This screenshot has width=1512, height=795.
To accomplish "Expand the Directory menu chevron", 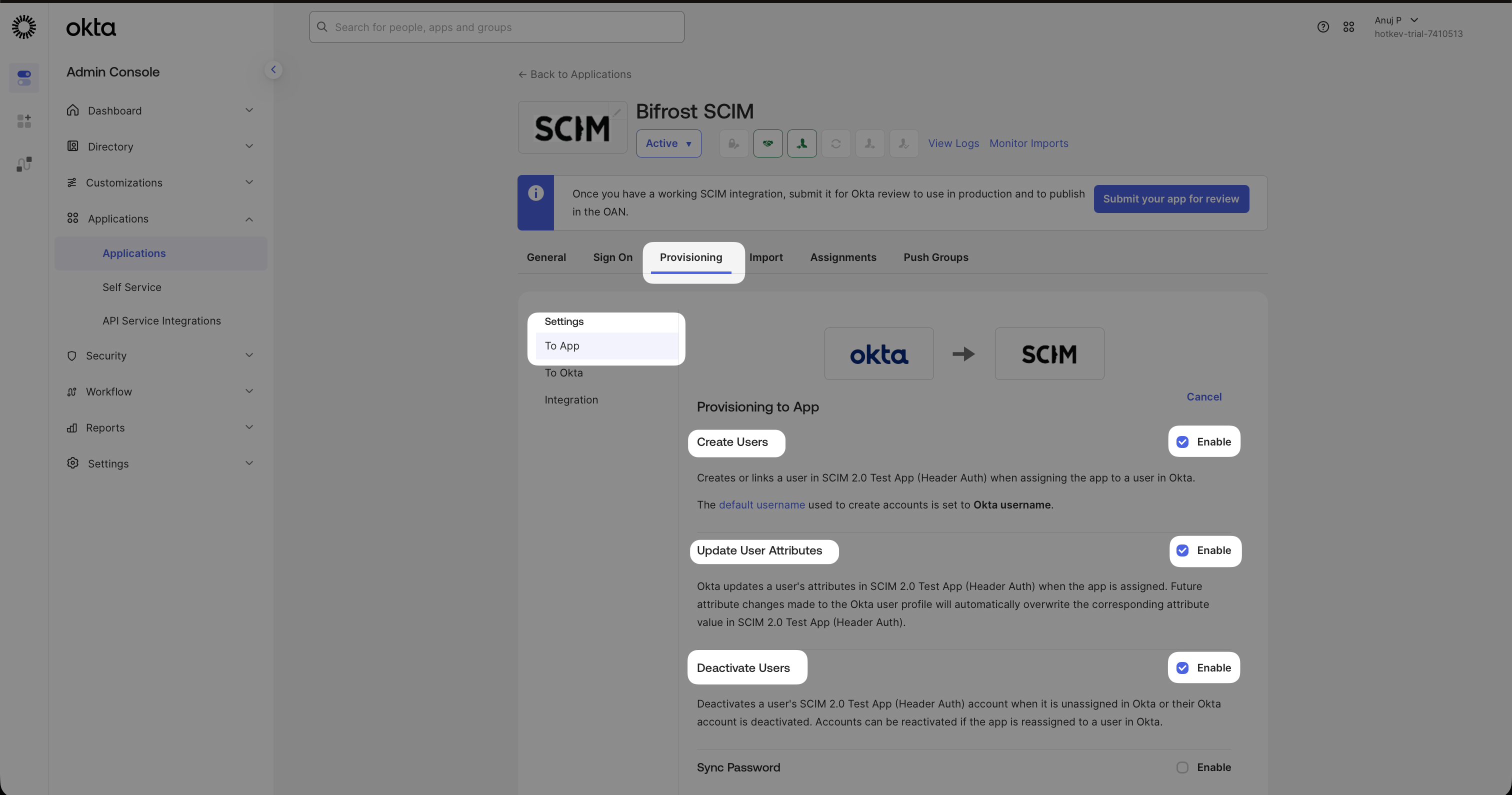I will point(249,146).
